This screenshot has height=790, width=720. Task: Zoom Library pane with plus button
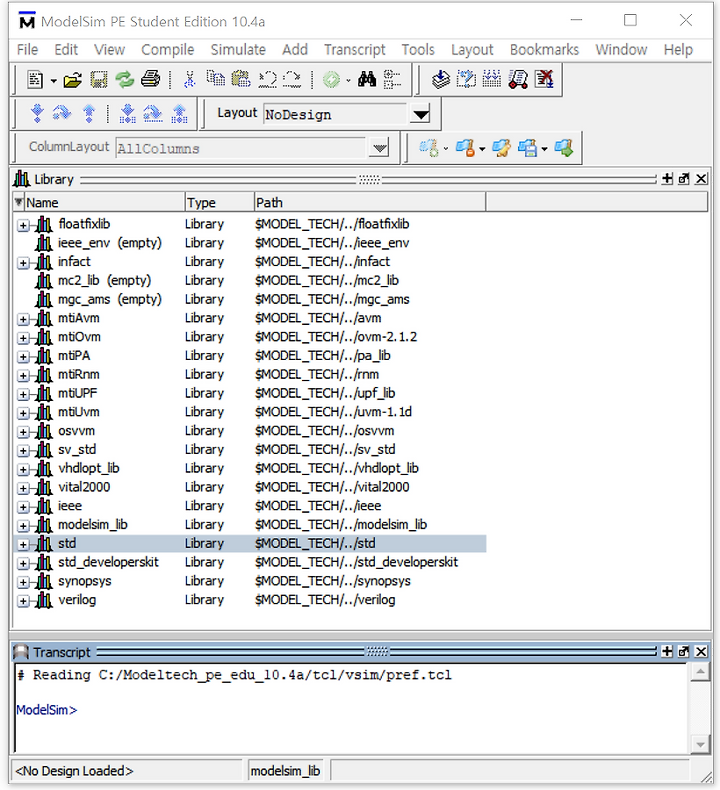pos(668,179)
